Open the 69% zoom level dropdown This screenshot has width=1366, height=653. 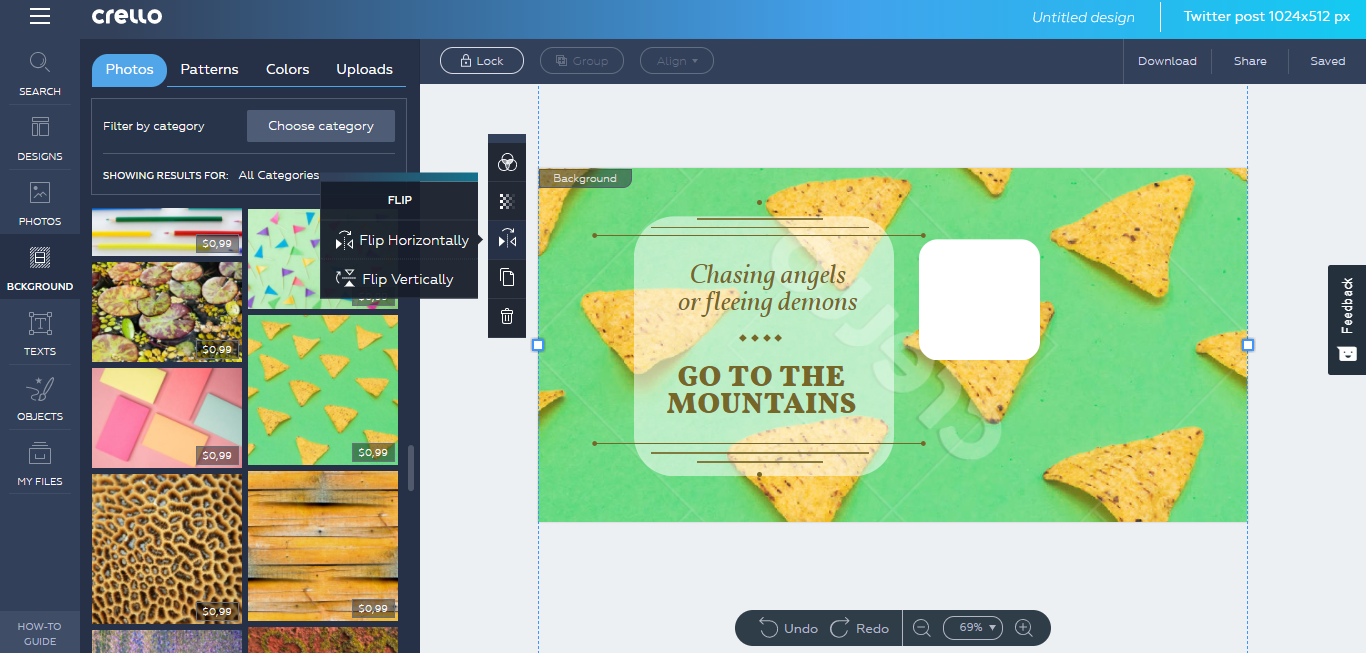tap(973, 628)
